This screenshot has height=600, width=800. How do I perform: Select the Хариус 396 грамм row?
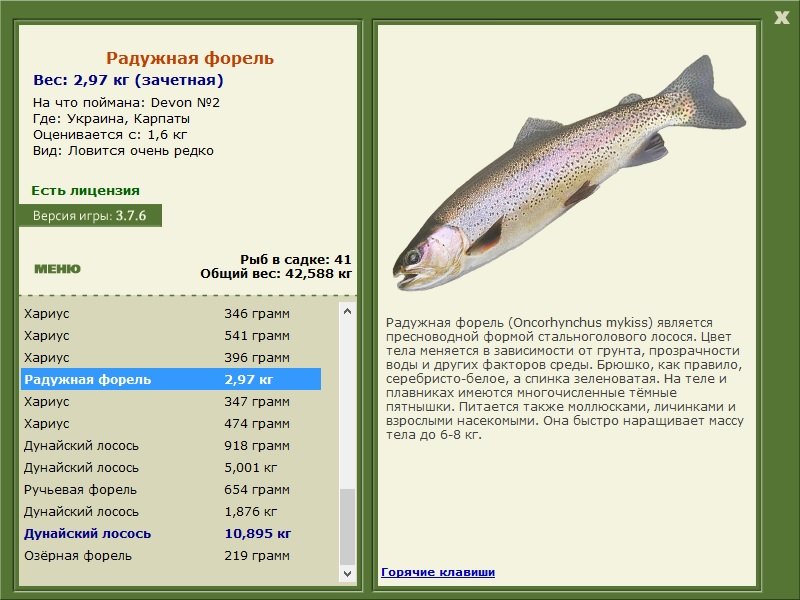point(171,357)
